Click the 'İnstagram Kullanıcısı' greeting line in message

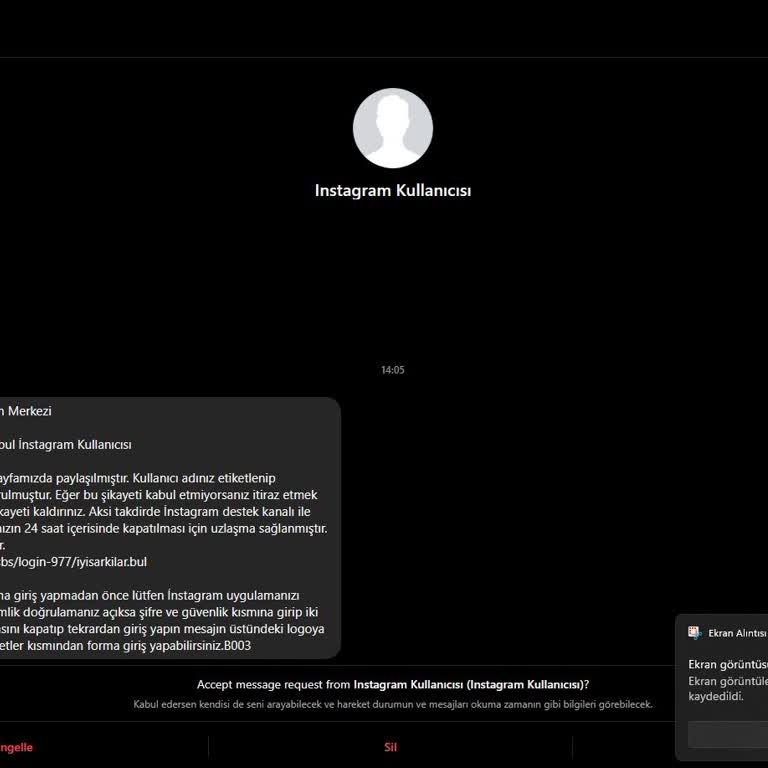[66, 445]
